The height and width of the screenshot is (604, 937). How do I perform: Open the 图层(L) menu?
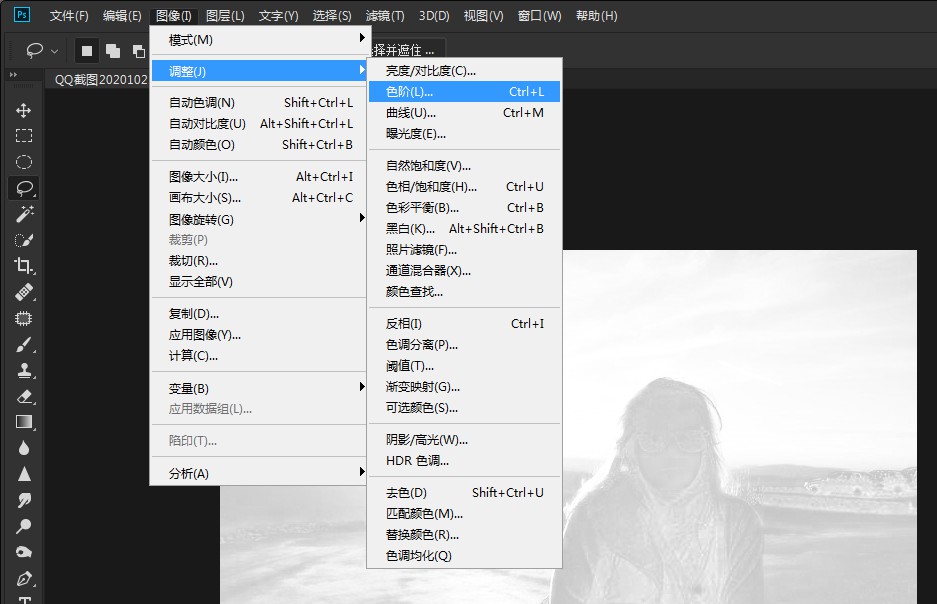click(225, 16)
